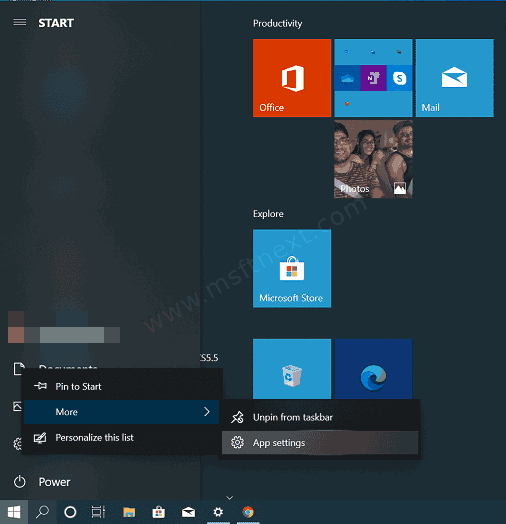The height and width of the screenshot is (524, 506).
Task: Open the Photos tile
Action: pyautogui.click(x=373, y=159)
